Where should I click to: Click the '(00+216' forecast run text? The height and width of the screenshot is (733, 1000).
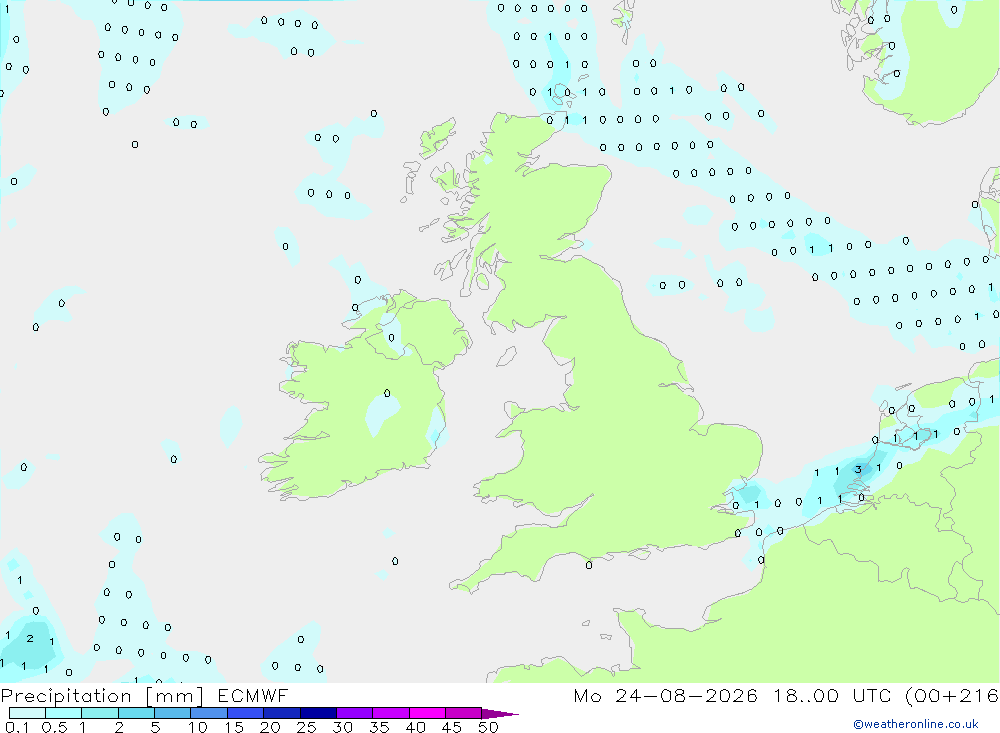coord(952,695)
